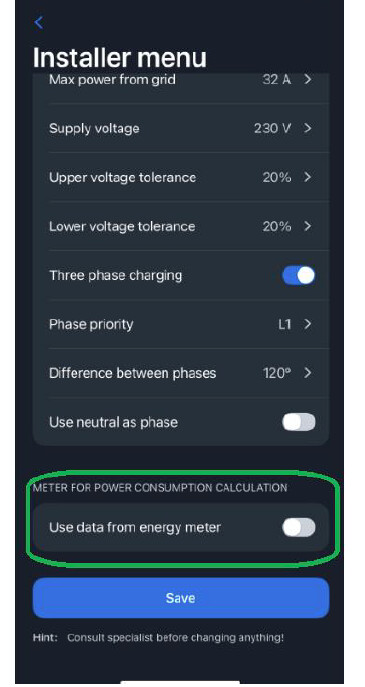
Task: Select Difference between phases row label
Action: point(132,373)
